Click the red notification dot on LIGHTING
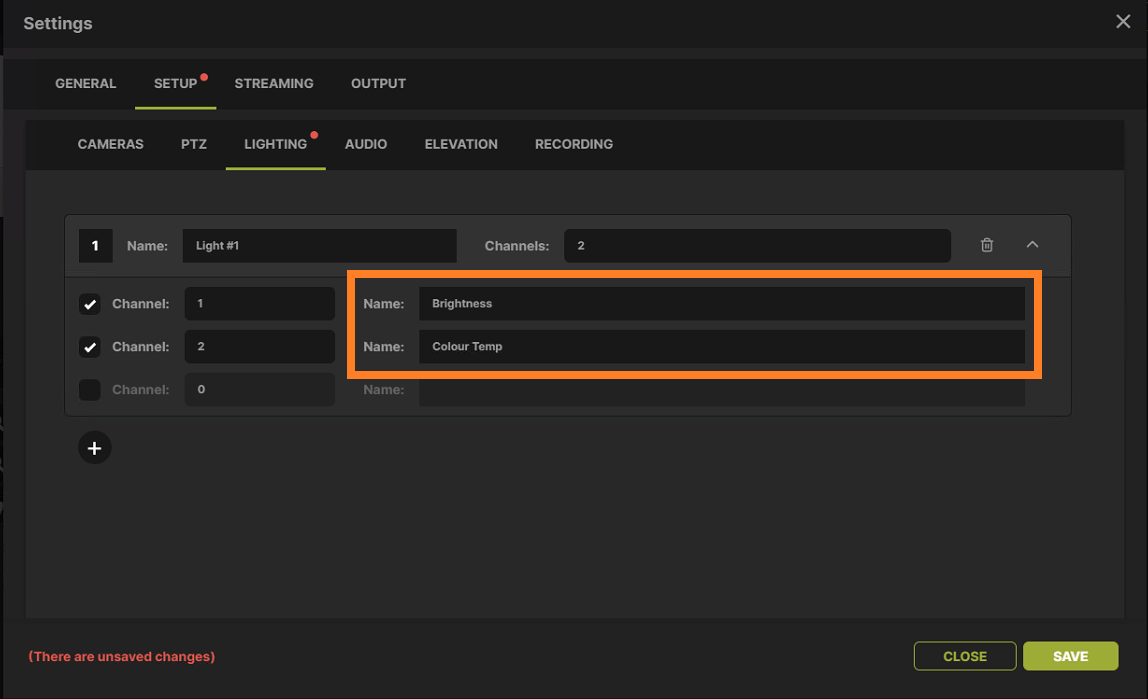Image resolution: width=1148 pixels, height=699 pixels. 314,133
